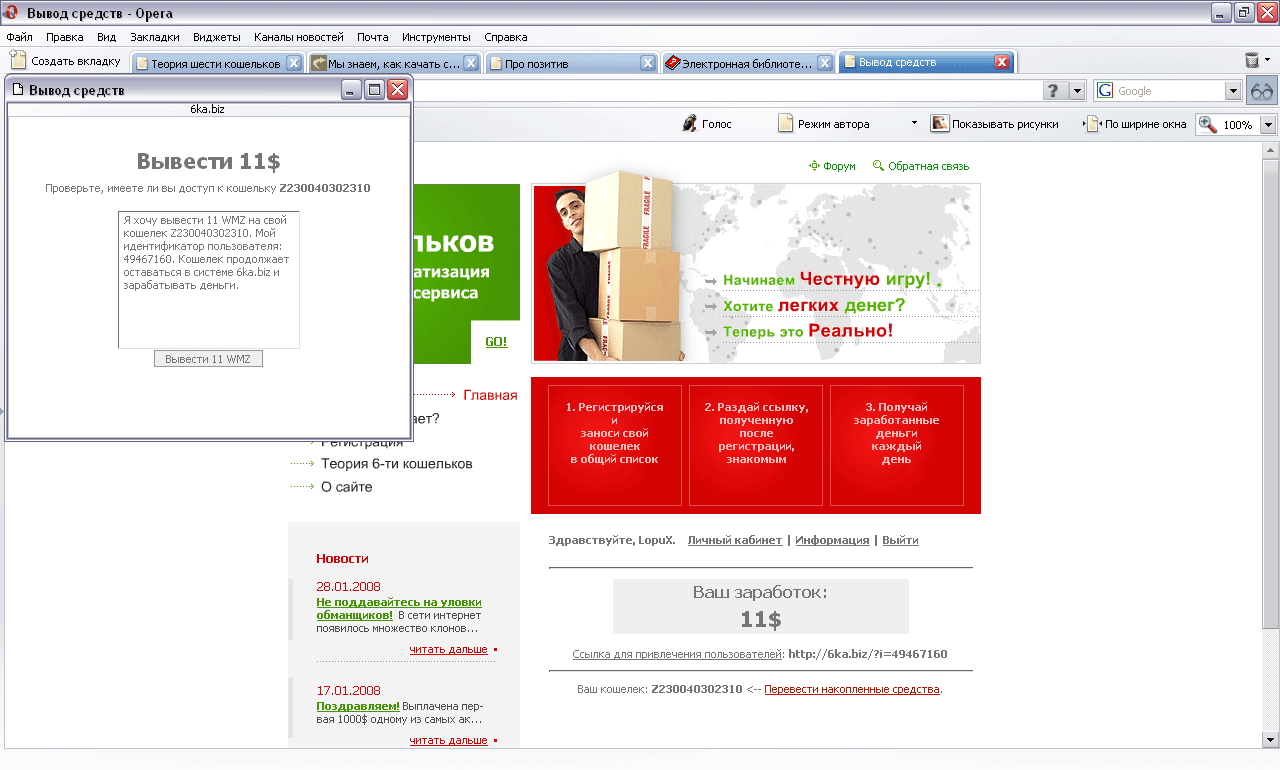Open the Закладки menu
The width and height of the screenshot is (1280, 770).
click(x=154, y=37)
